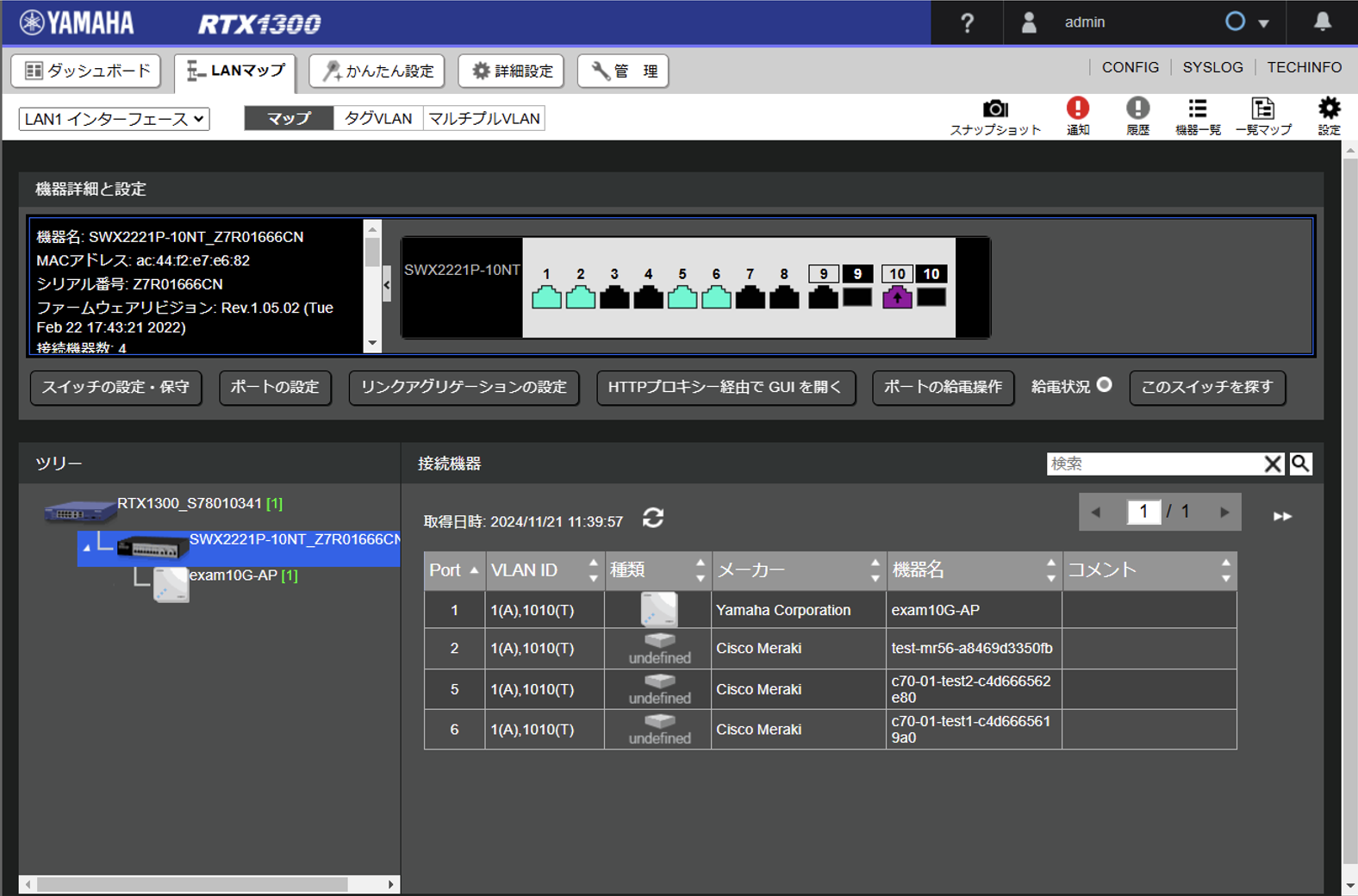The height and width of the screenshot is (896, 1358).
Task: Go to previous page arrow
Action: coord(1095,512)
